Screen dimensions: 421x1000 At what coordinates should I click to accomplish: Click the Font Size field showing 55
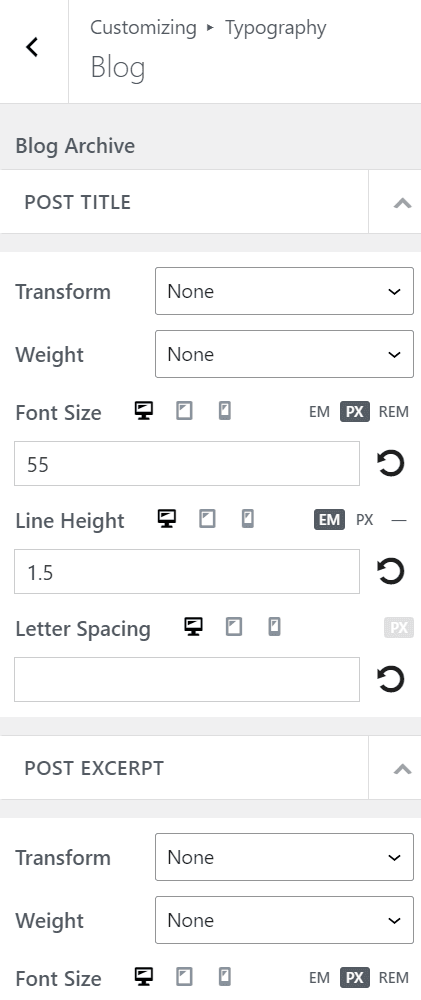pyautogui.click(x=187, y=464)
